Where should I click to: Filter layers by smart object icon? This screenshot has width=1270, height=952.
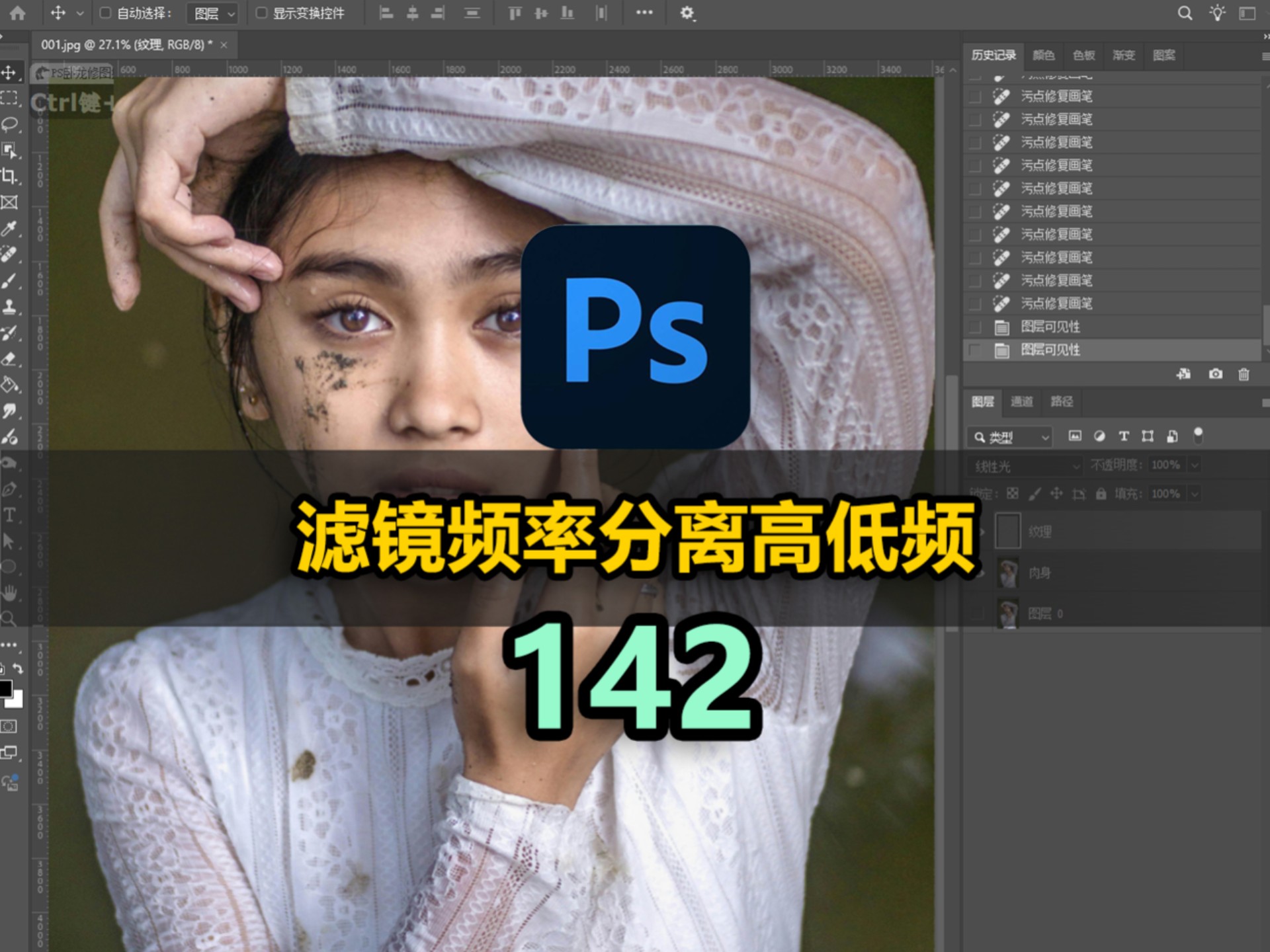(x=1172, y=436)
